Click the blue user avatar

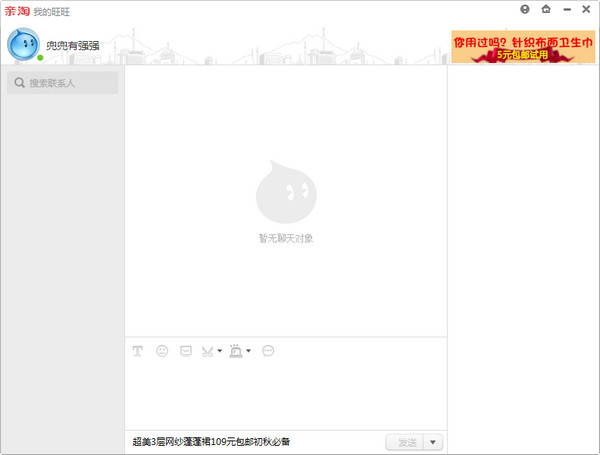(23, 44)
